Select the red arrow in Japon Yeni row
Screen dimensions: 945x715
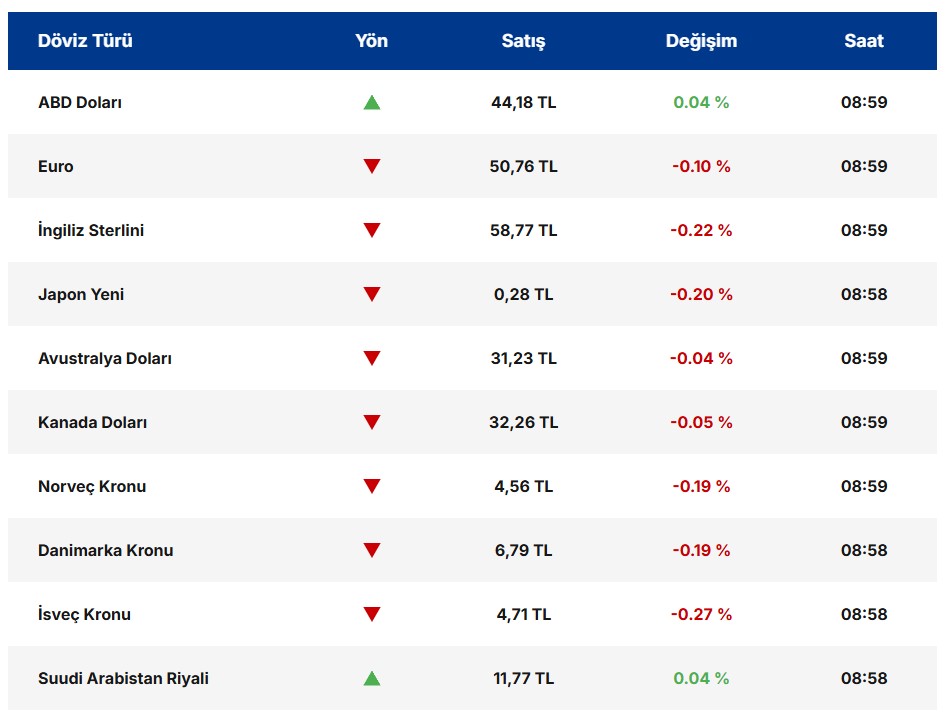pos(372,294)
